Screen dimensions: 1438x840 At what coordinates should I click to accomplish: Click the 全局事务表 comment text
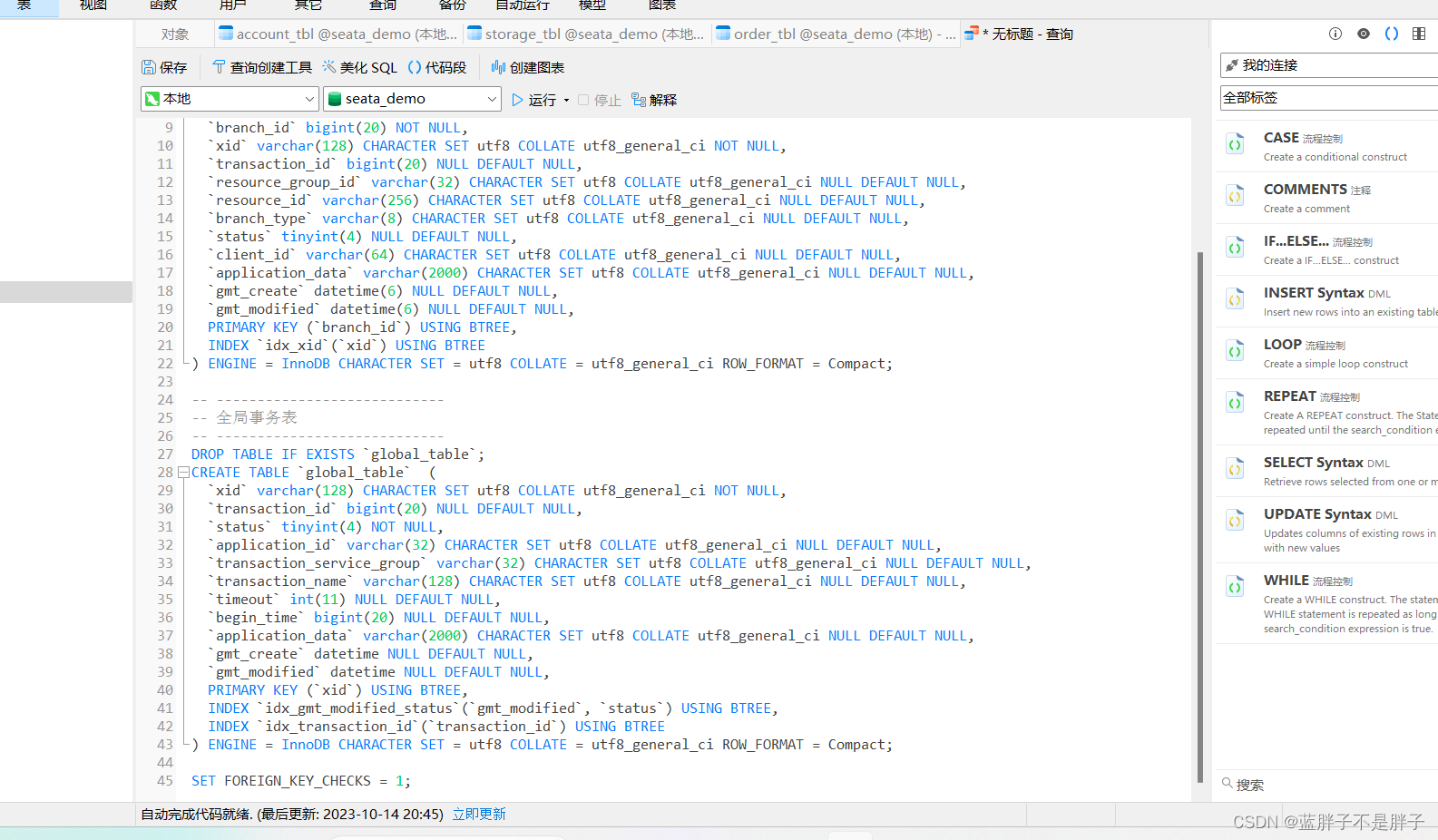click(257, 418)
